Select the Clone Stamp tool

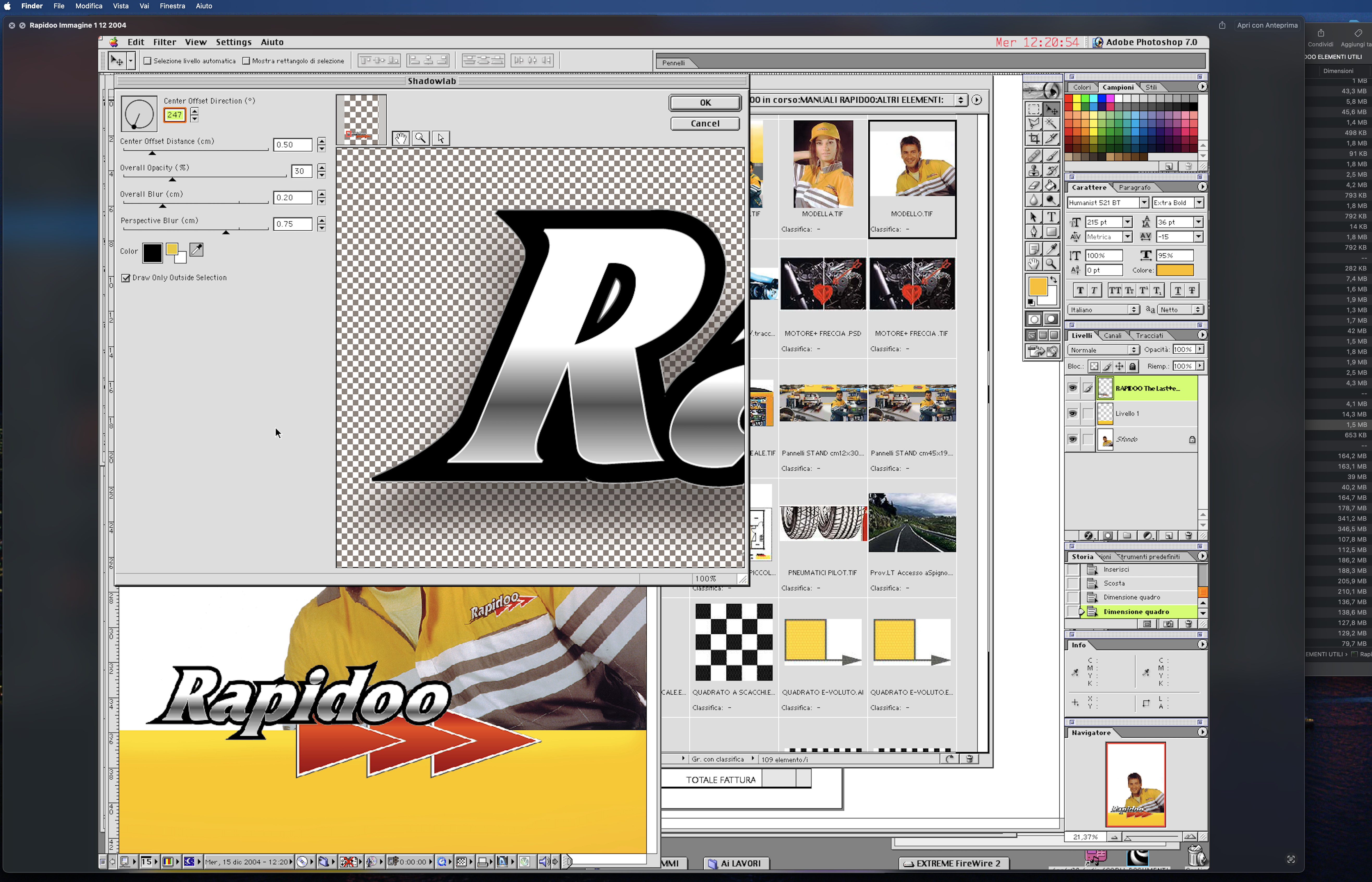pos(1034,171)
